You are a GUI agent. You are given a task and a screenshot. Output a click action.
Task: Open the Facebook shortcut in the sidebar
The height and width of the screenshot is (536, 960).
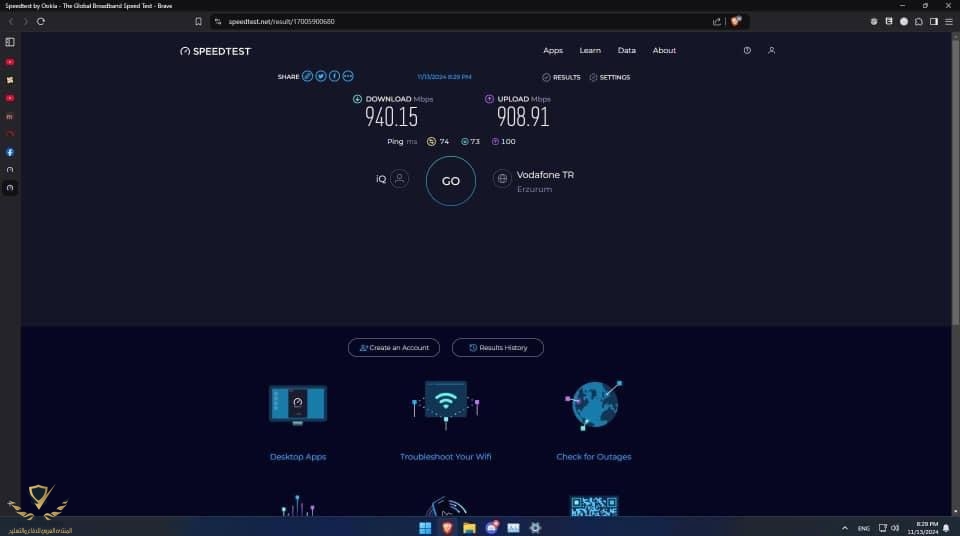(x=10, y=152)
